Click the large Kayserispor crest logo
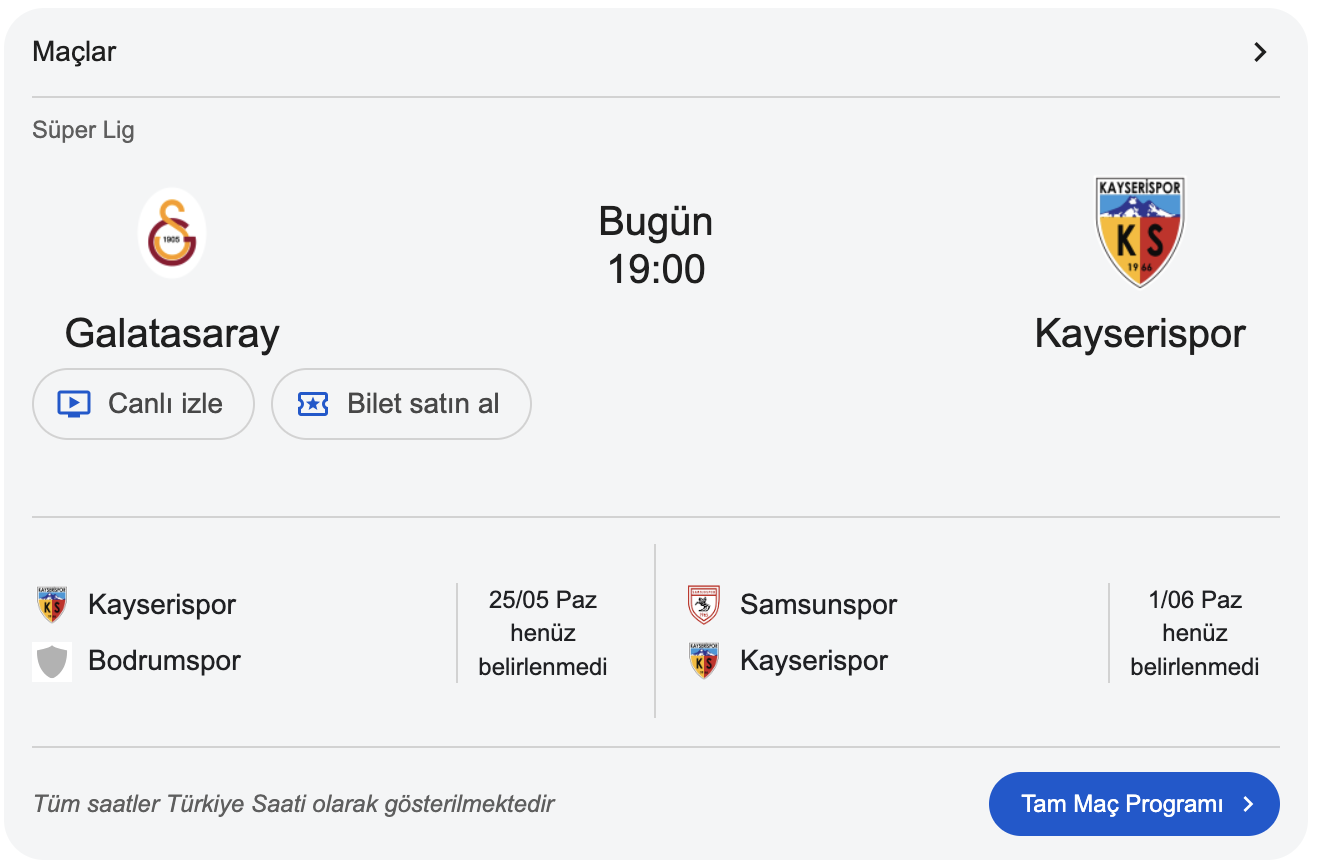 point(1140,233)
